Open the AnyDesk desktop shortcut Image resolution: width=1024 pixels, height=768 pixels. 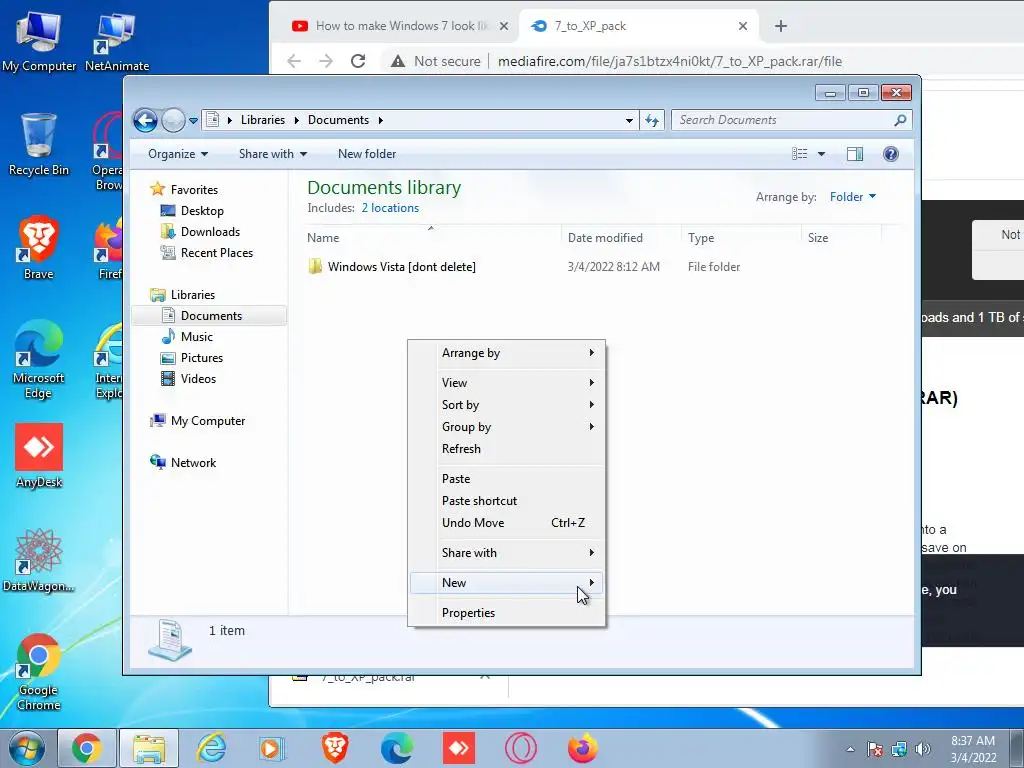(39, 456)
